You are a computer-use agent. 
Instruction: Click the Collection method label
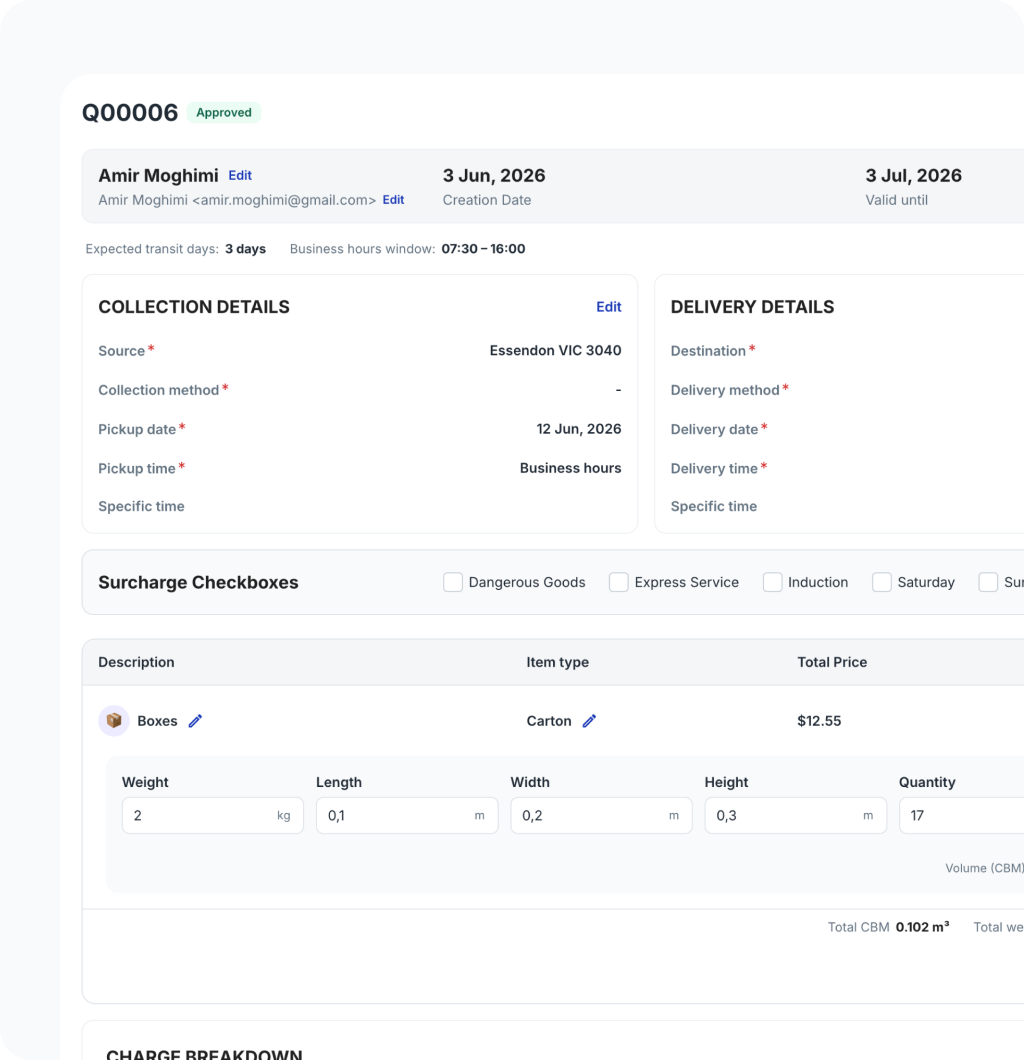pos(159,390)
